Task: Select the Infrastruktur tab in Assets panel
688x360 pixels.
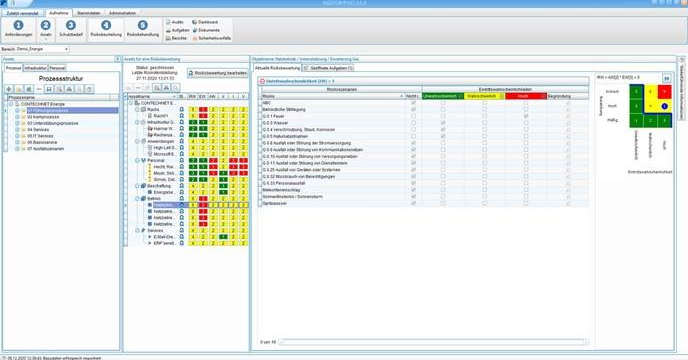Action: (35, 68)
